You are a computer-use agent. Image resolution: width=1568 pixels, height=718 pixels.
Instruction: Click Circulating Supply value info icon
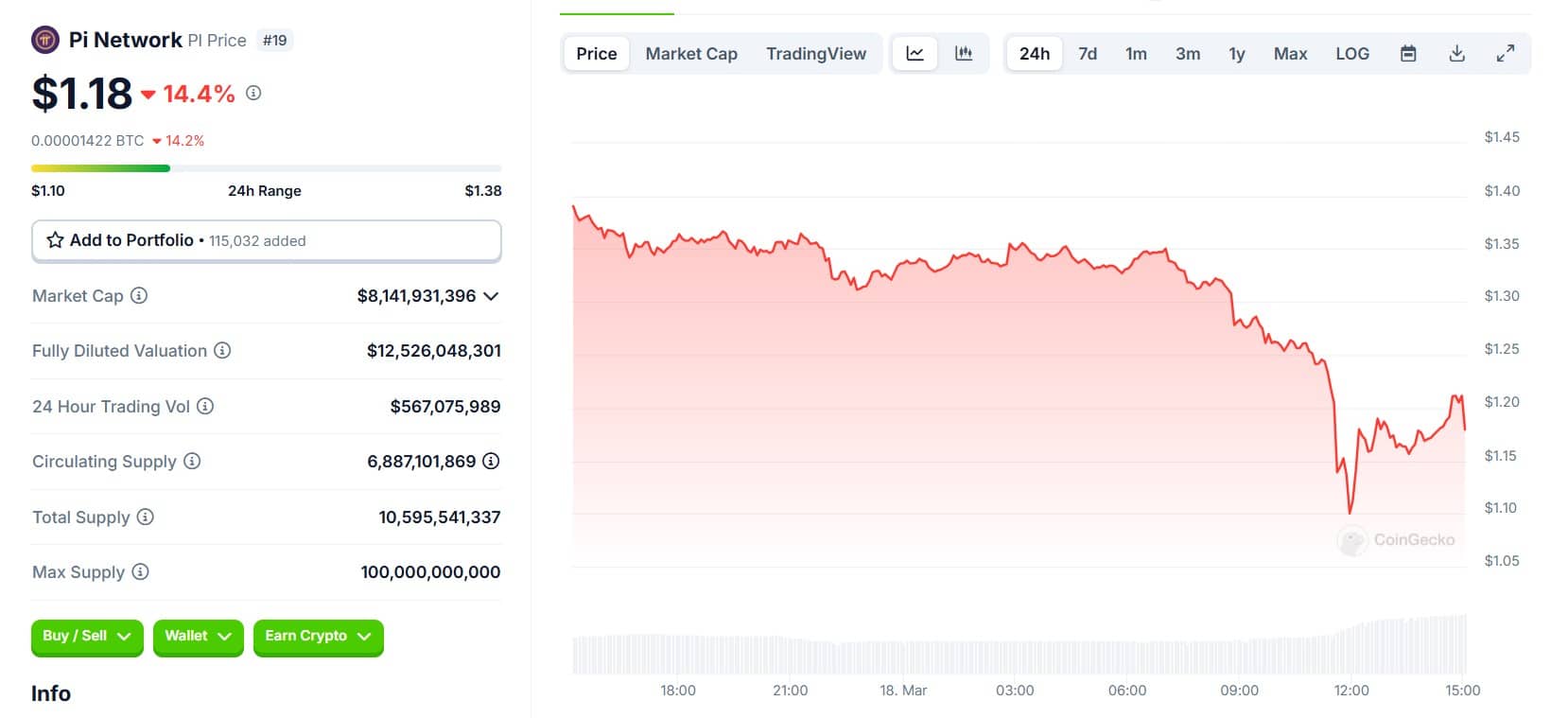pos(491,462)
